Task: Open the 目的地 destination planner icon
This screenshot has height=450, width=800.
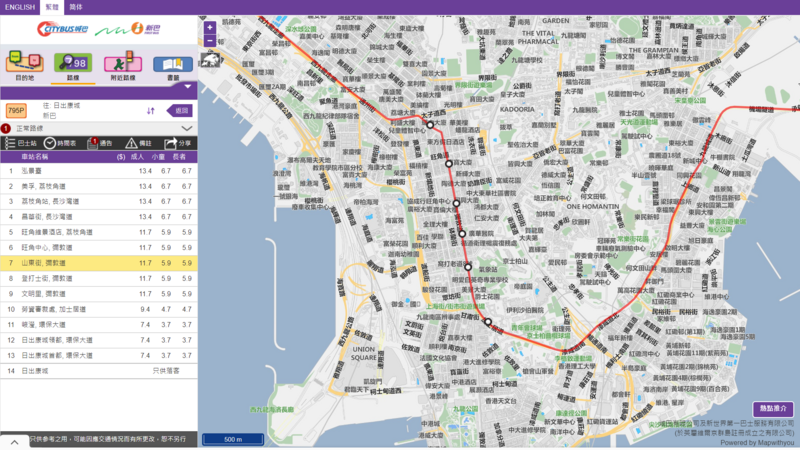Action: 24,65
